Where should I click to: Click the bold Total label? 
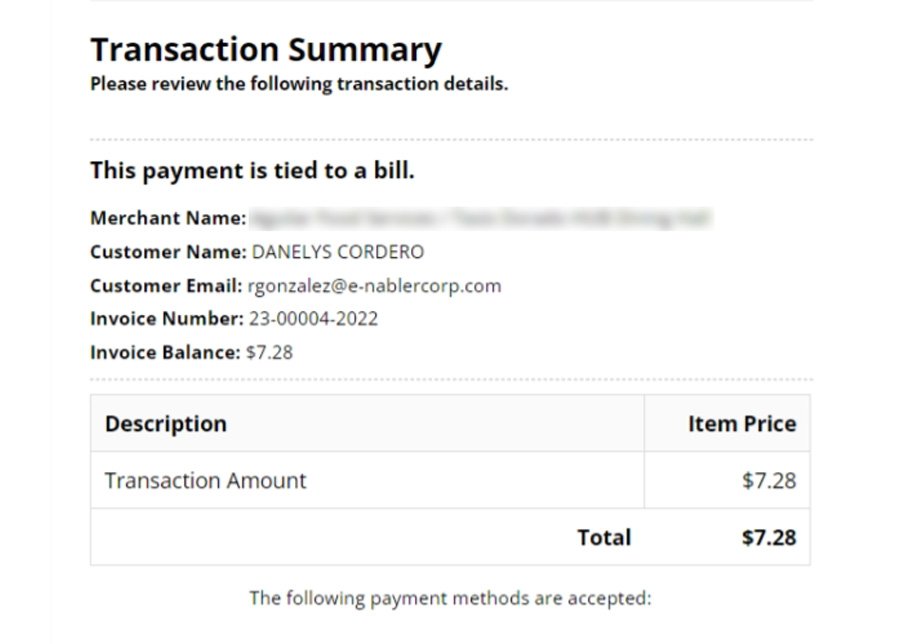tap(604, 537)
